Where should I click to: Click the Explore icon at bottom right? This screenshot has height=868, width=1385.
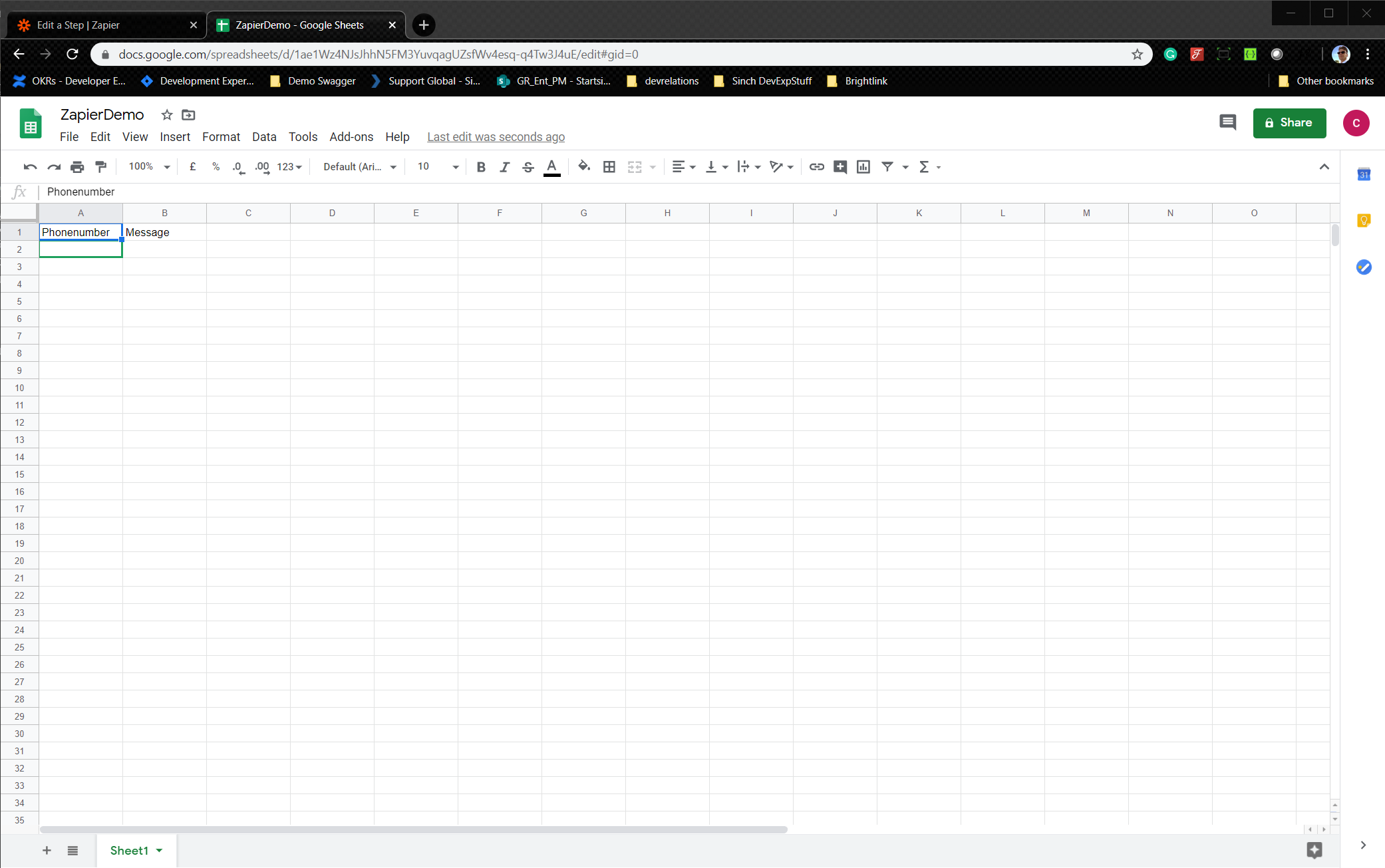1314,850
